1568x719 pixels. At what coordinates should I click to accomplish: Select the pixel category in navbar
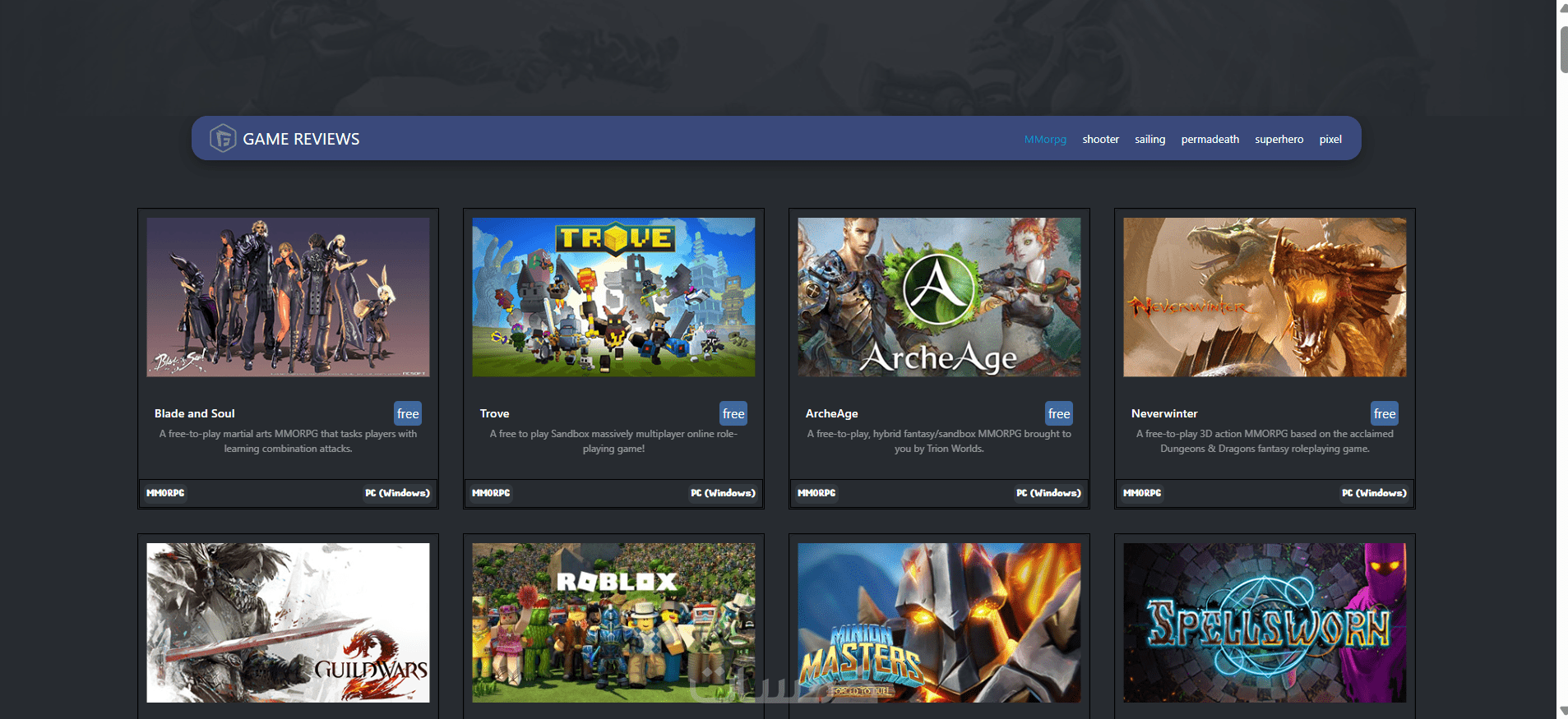point(1330,139)
